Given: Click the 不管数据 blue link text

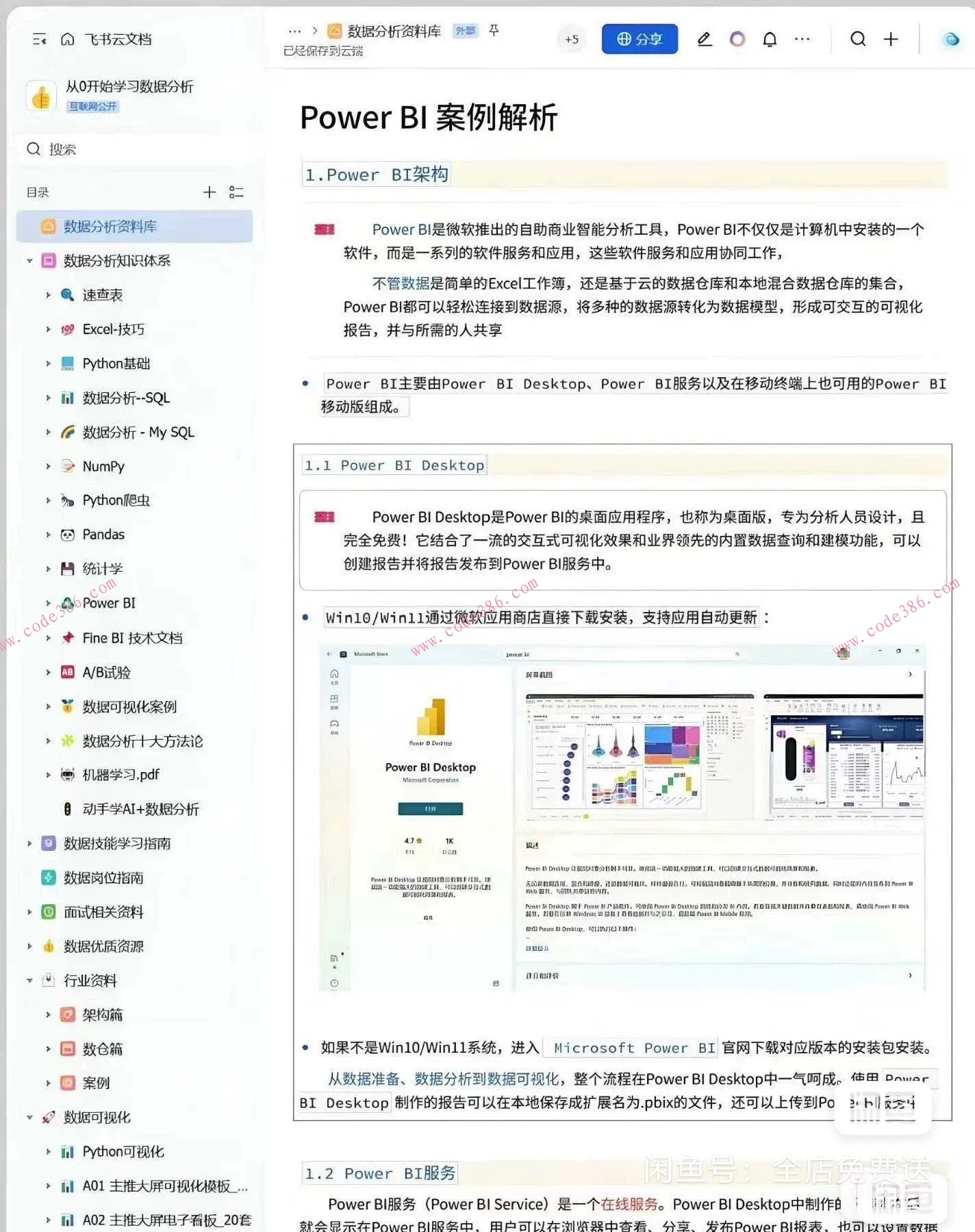Looking at the screenshot, I should tap(401, 283).
